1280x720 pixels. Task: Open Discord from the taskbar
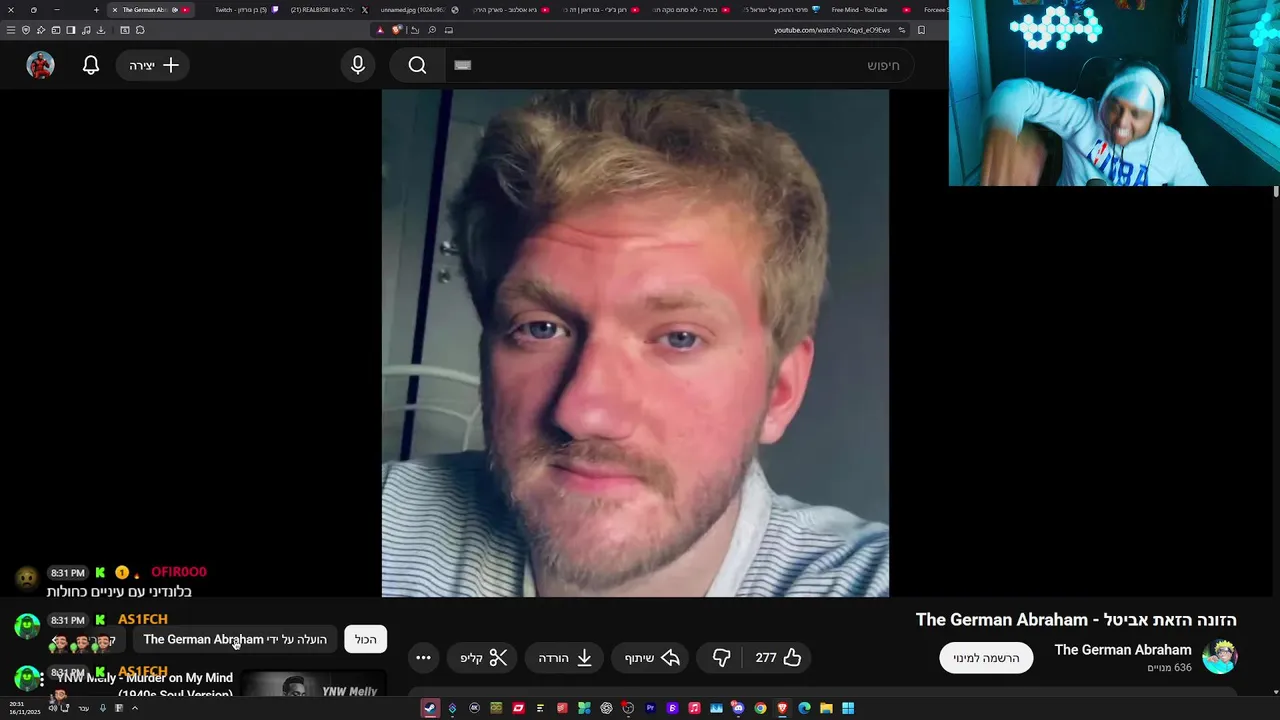point(738,708)
